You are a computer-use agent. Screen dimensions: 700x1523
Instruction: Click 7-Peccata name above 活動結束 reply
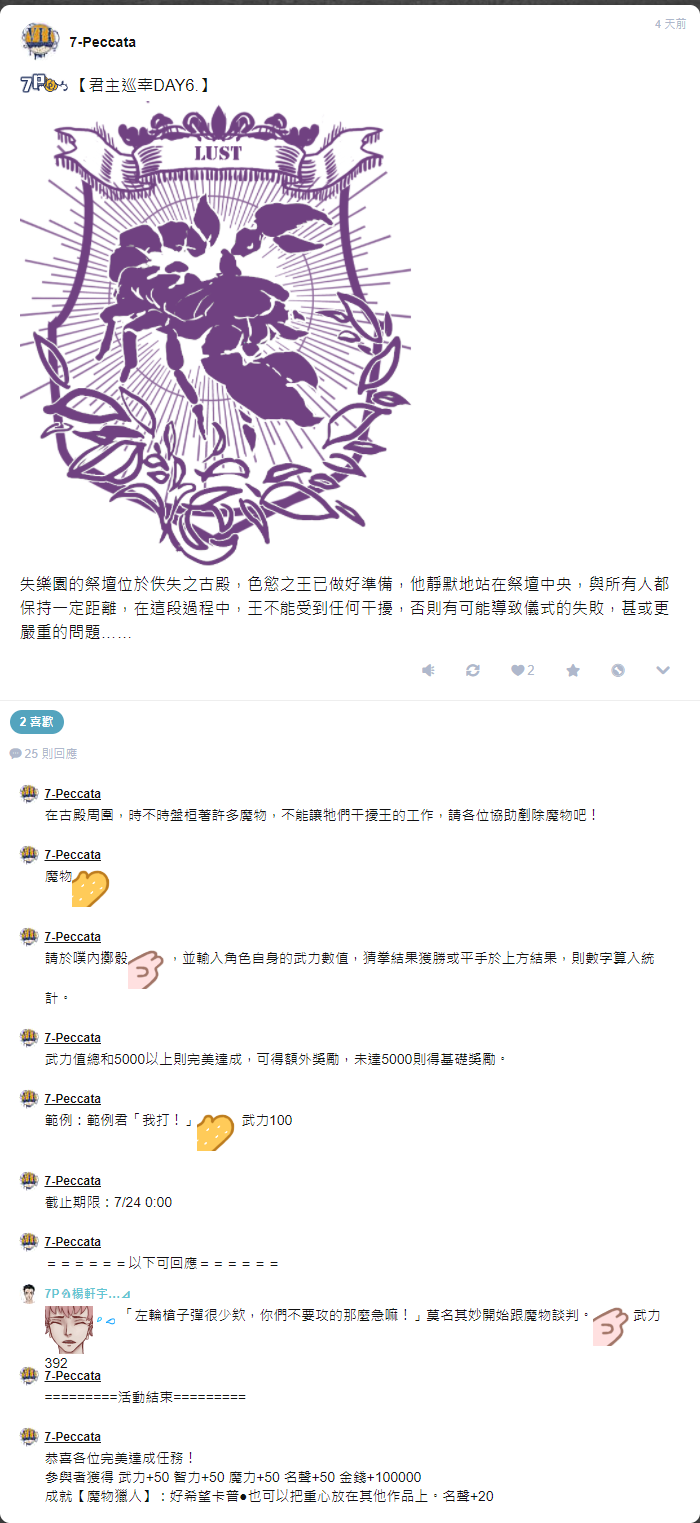[73, 1376]
